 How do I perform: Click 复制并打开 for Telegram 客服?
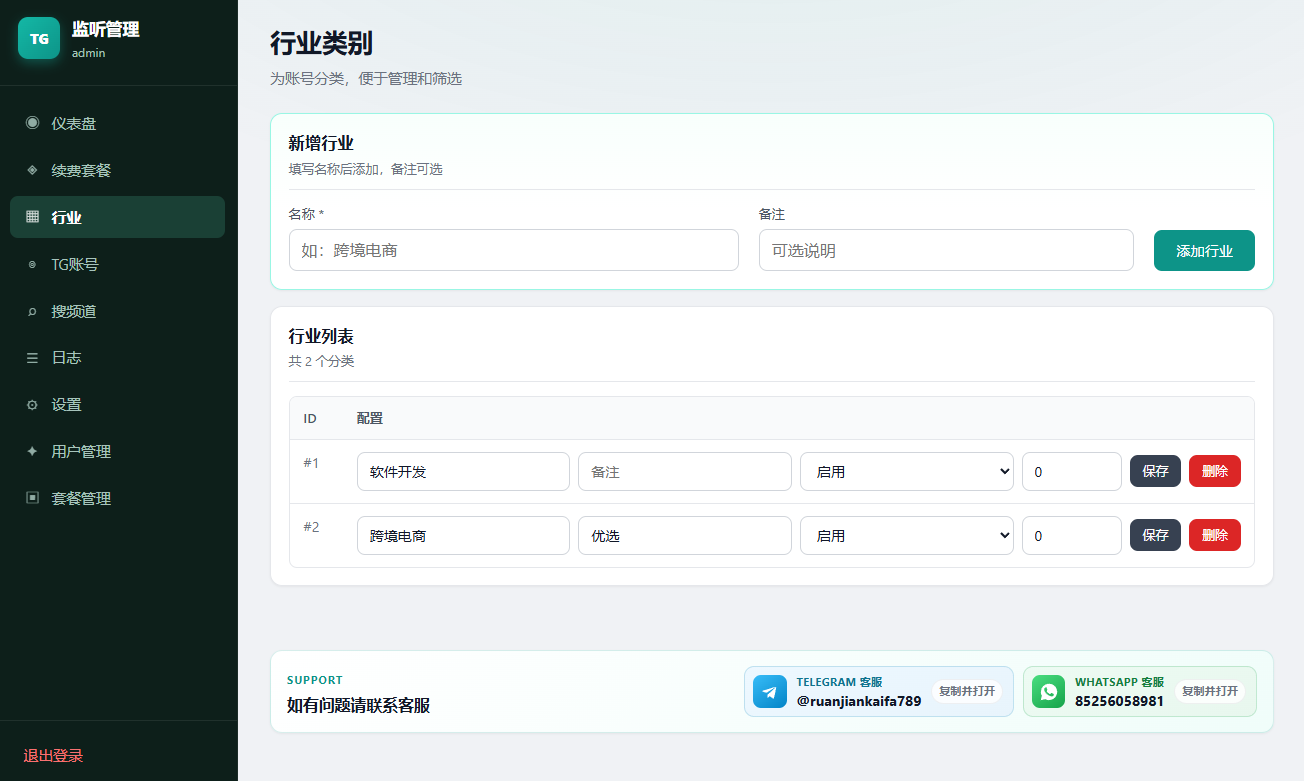(967, 691)
